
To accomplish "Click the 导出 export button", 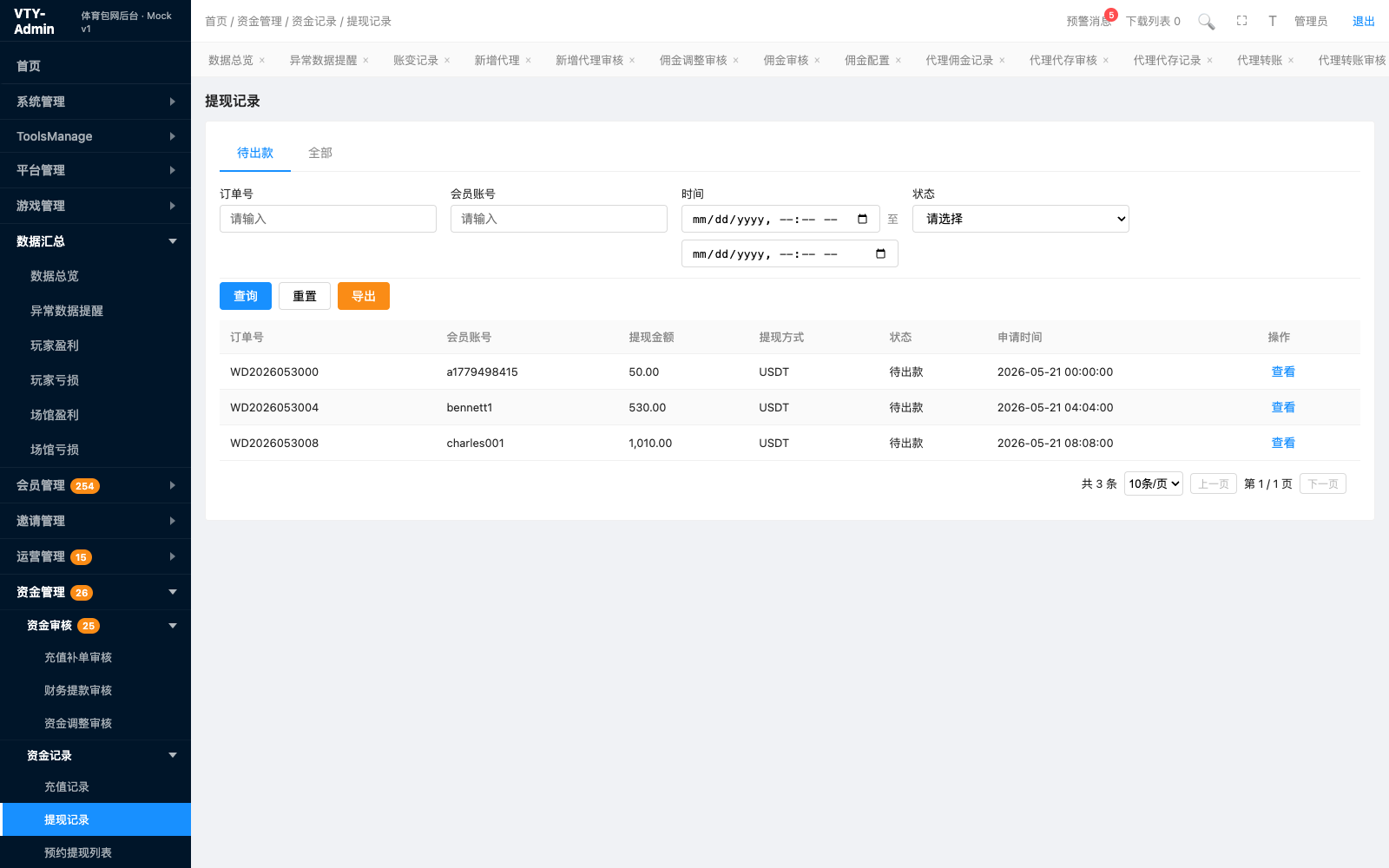I will click(364, 296).
